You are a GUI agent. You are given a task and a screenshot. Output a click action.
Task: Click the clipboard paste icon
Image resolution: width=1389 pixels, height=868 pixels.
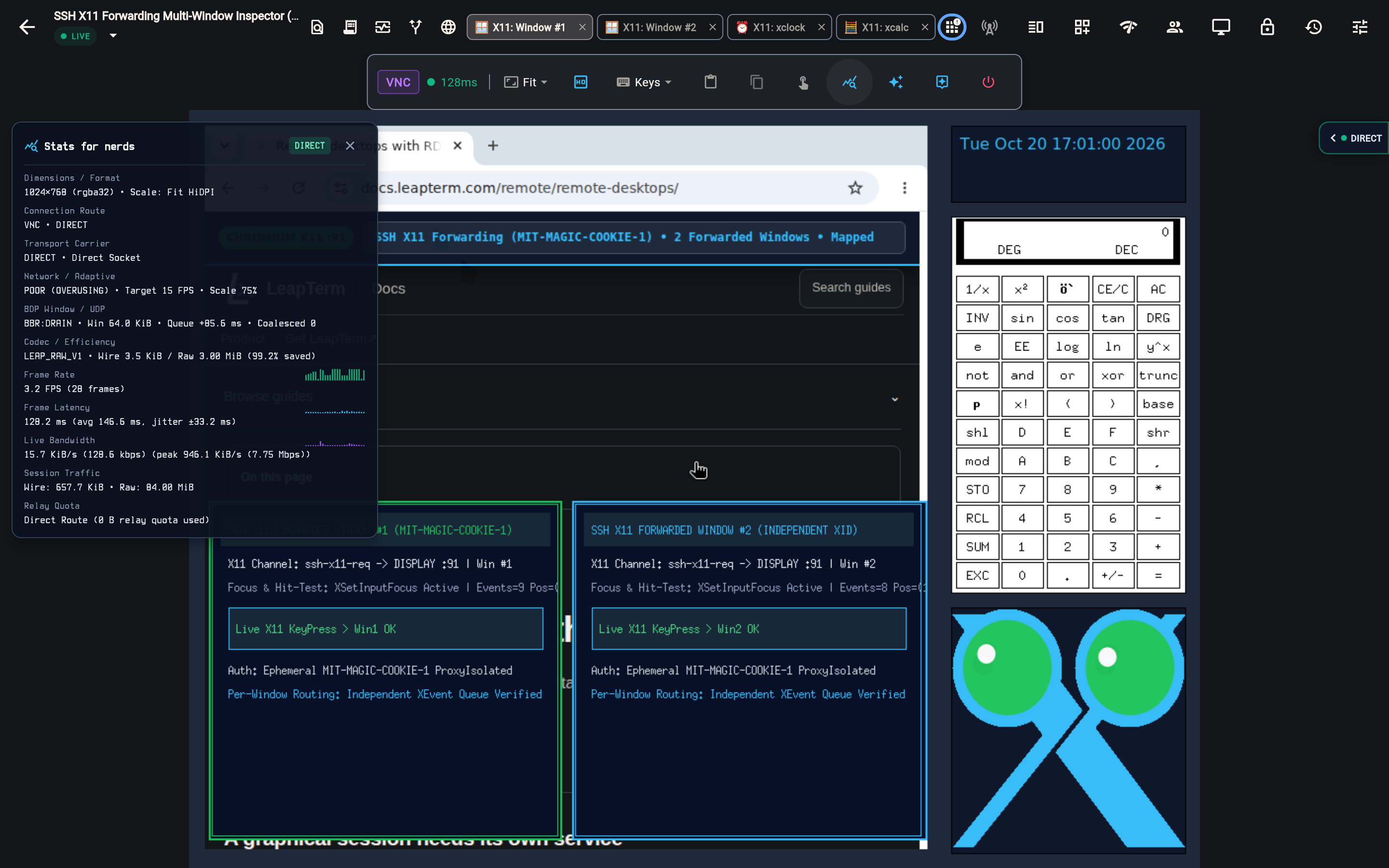[710, 82]
